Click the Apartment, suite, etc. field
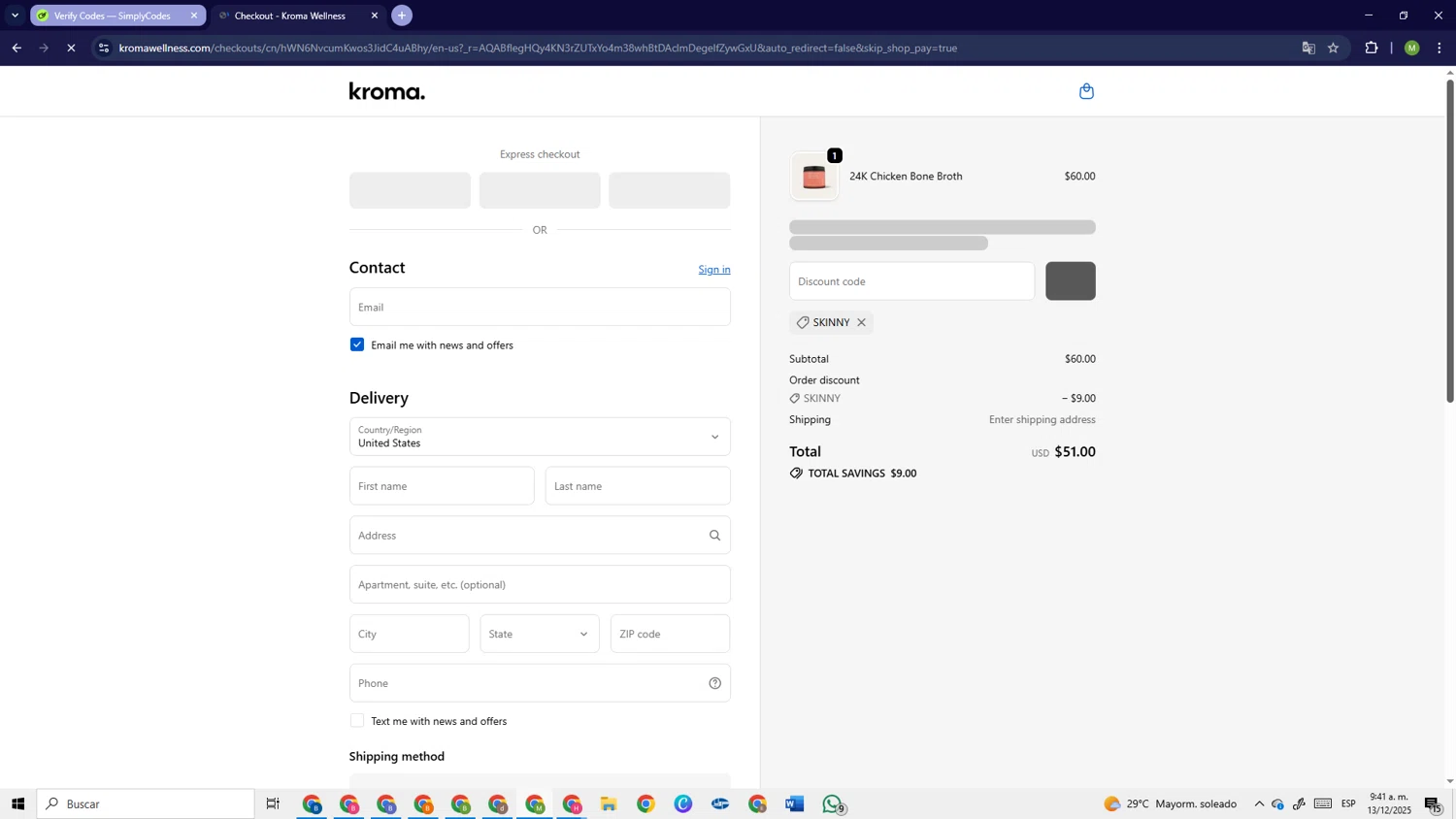This screenshot has width=1456, height=819. [540, 584]
